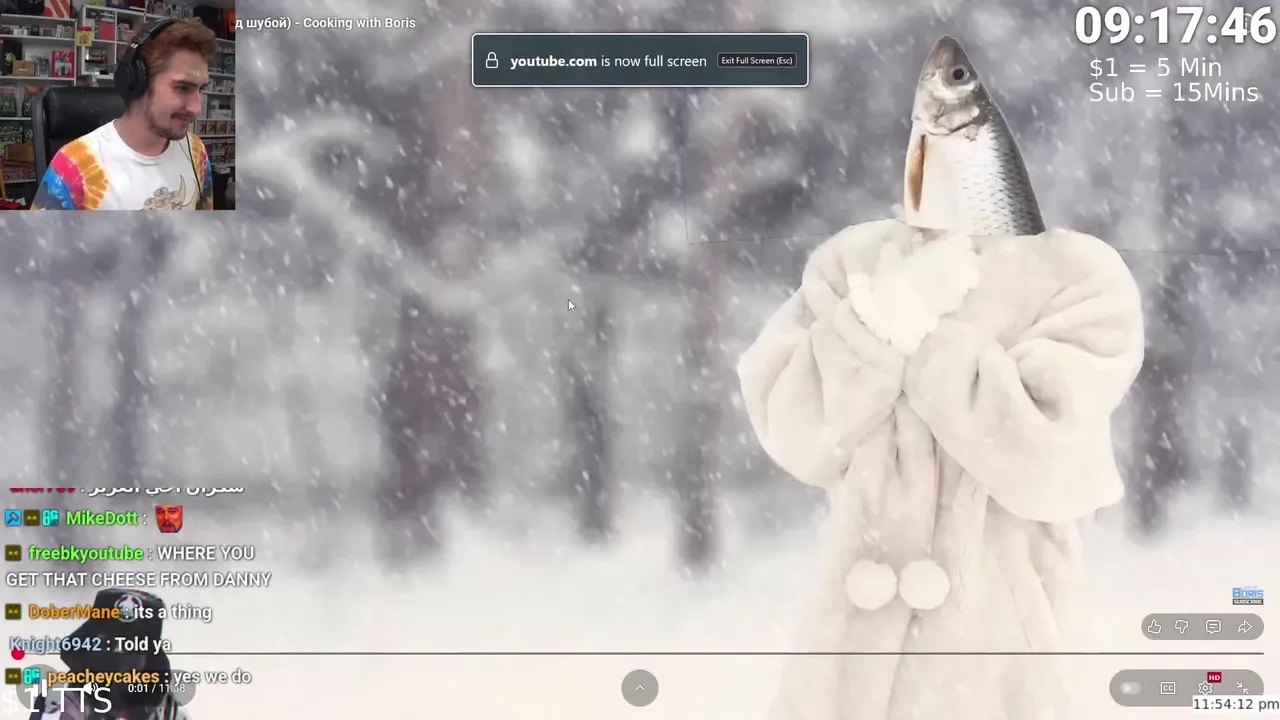Click the lock icon in fullscreen notice
Image resolution: width=1280 pixels, height=720 pixels.
pyautogui.click(x=492, y=61)
